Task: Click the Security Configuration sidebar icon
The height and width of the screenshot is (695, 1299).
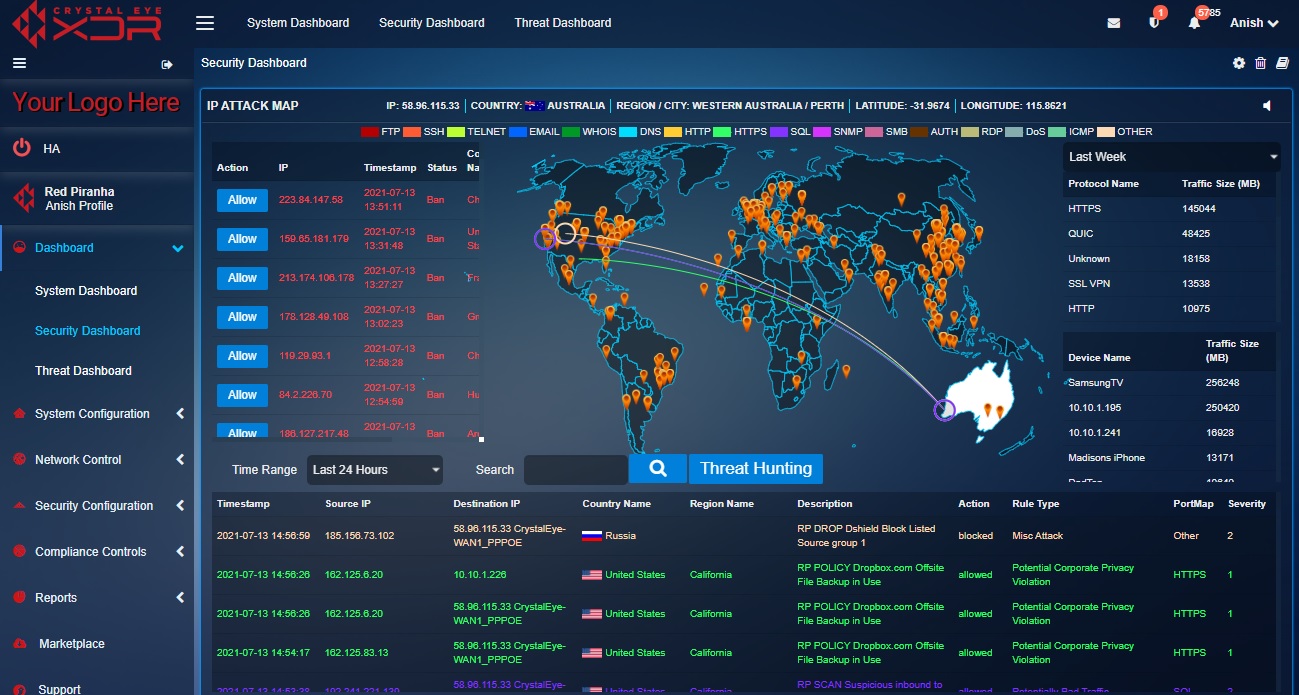Action: pyautogui.click(x=17, y=505)
